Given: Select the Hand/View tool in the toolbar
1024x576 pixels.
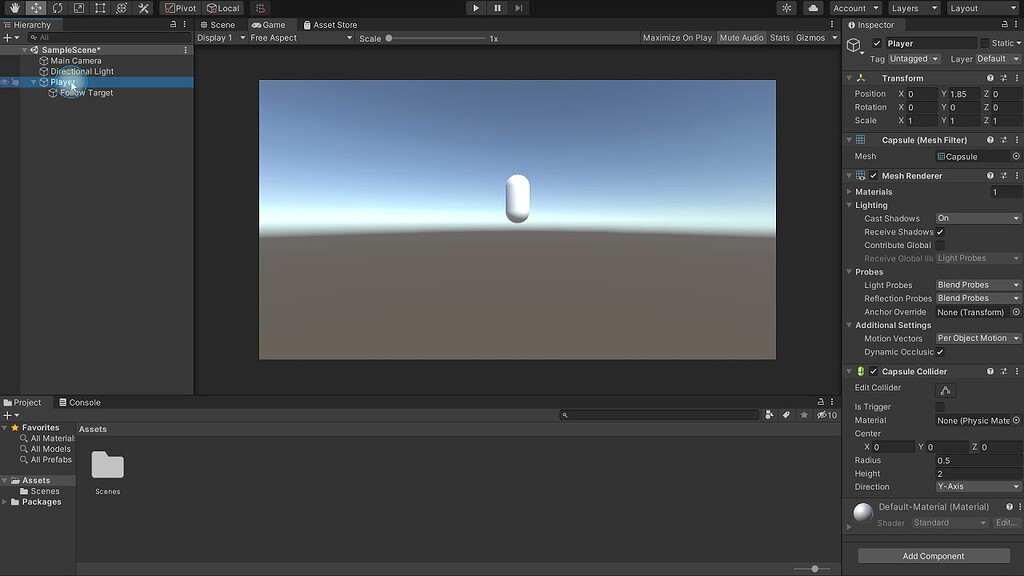Looking at the screenshot, I should point(13,7).
